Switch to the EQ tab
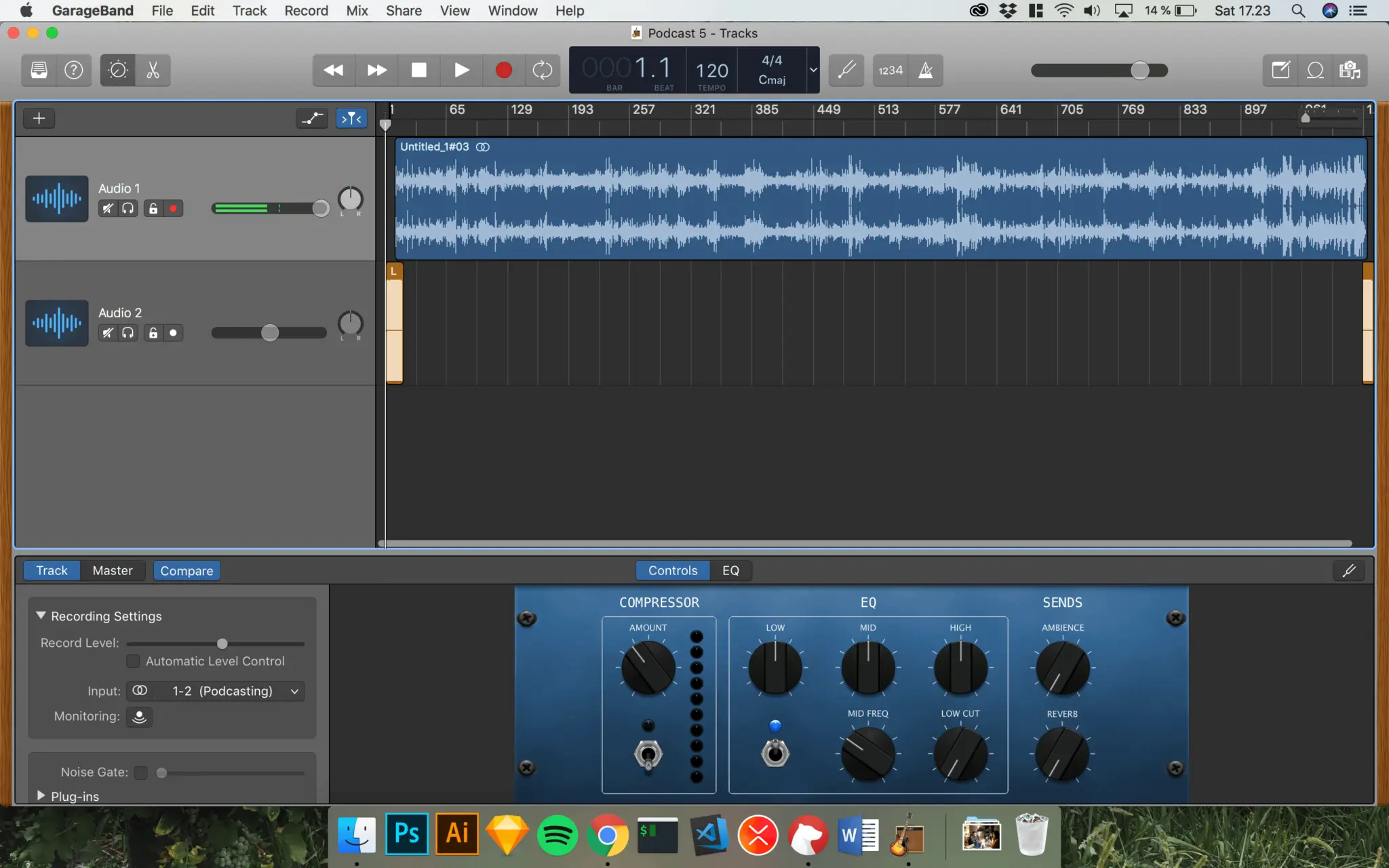The height and width of the screenshot is (868, 1389). (731, 570)
